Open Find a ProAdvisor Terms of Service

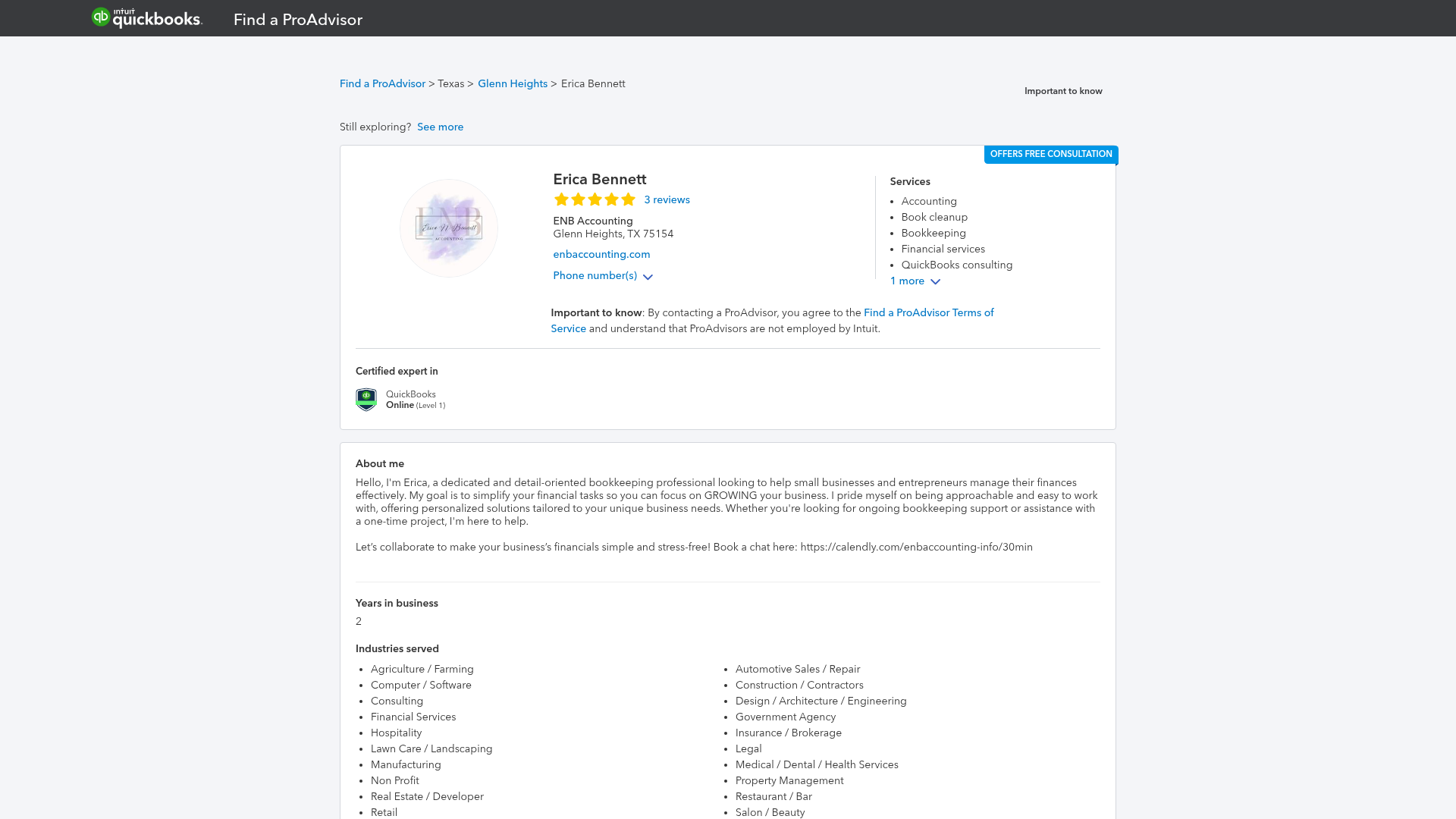(928, 313)
